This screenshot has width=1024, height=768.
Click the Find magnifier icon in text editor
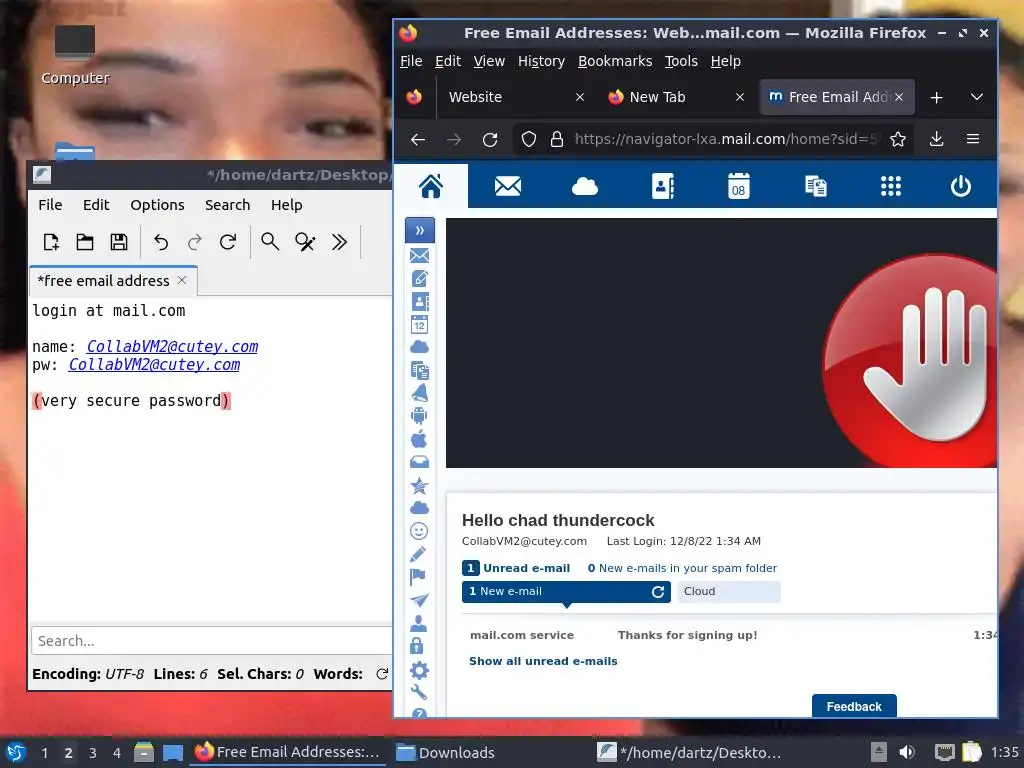(270, 242)
